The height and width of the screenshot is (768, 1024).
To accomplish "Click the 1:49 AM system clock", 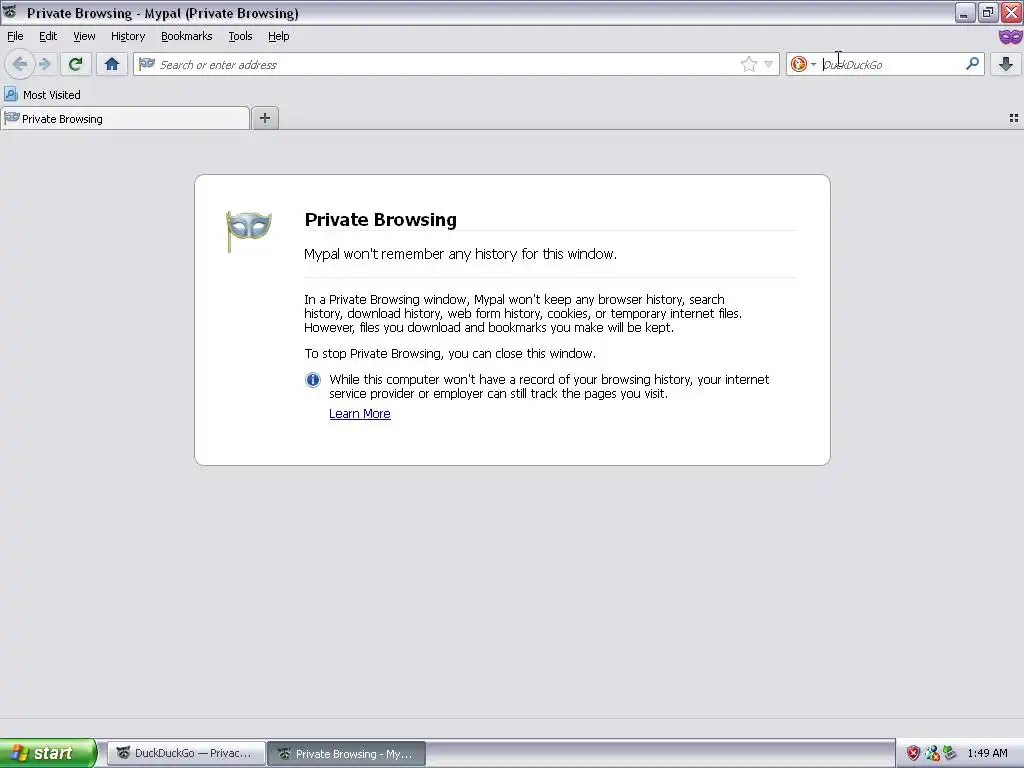I will coord(987,754).
